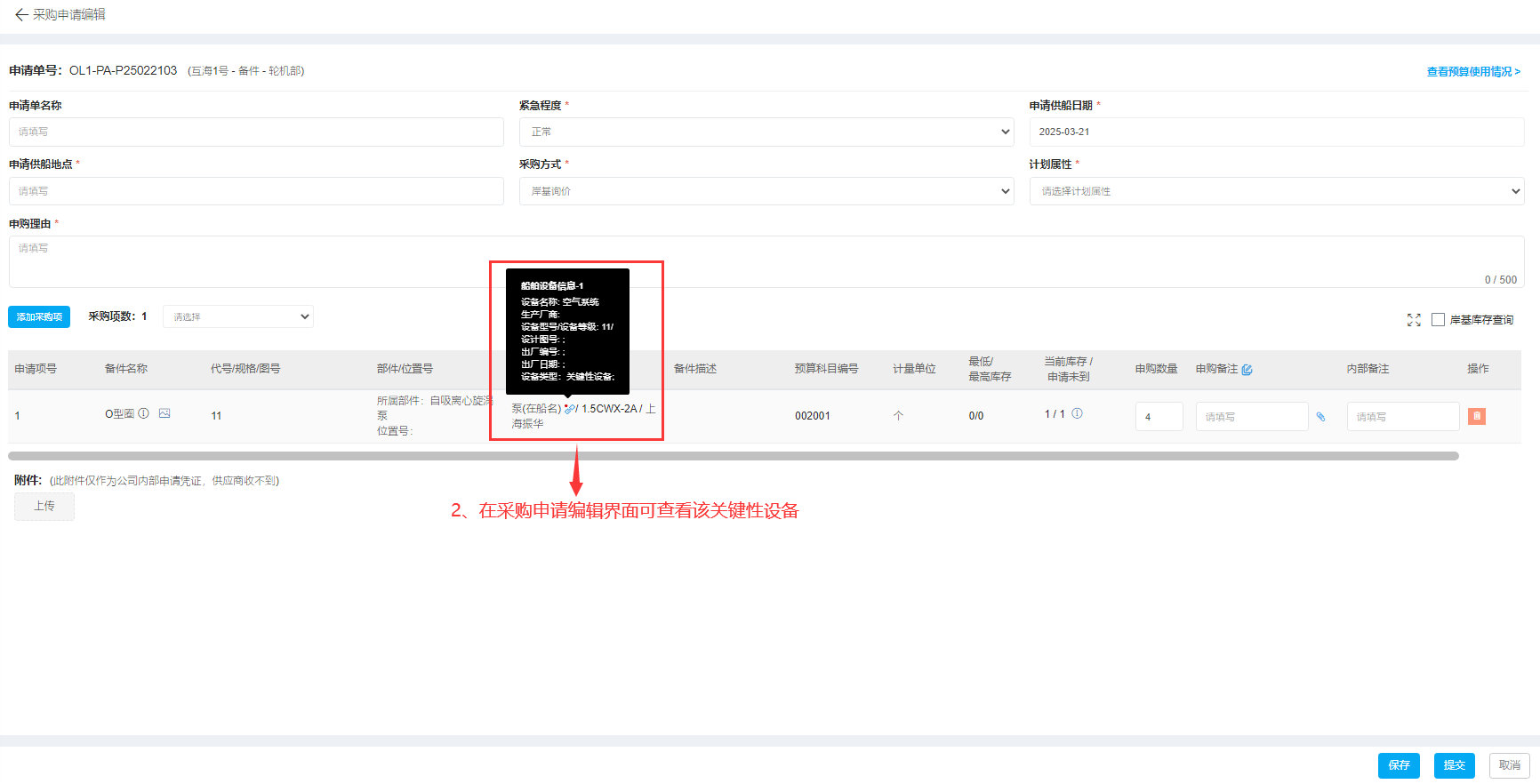Open the 采购项数 请选择 dropdown
1540x784 pixels.
[238, 316]
